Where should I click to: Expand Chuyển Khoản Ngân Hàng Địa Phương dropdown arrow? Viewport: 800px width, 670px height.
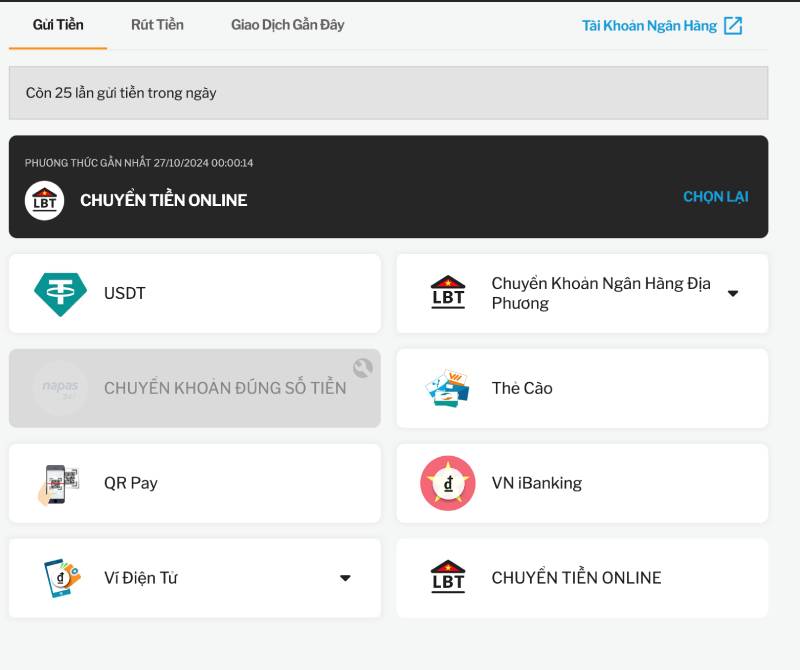[733, 294]
